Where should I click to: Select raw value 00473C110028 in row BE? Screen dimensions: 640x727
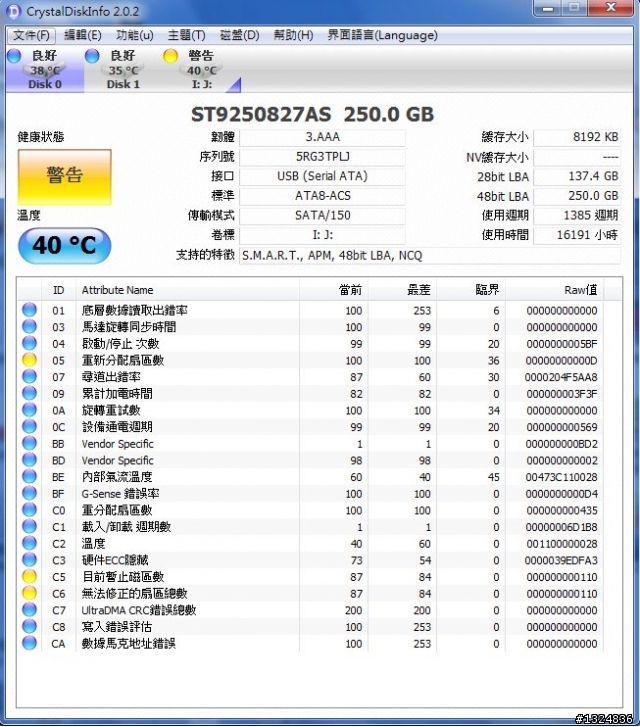561,477
